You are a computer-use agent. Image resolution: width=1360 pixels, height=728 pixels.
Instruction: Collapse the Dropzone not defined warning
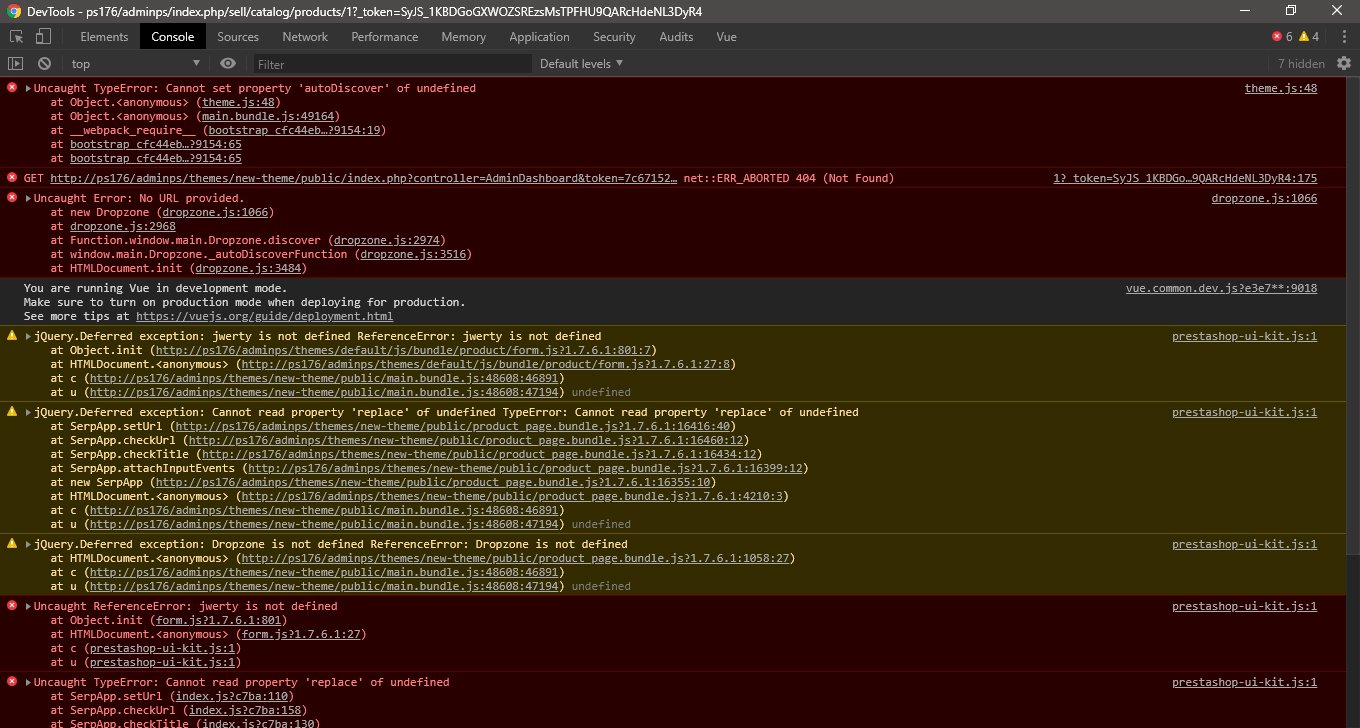pos(29,544)
